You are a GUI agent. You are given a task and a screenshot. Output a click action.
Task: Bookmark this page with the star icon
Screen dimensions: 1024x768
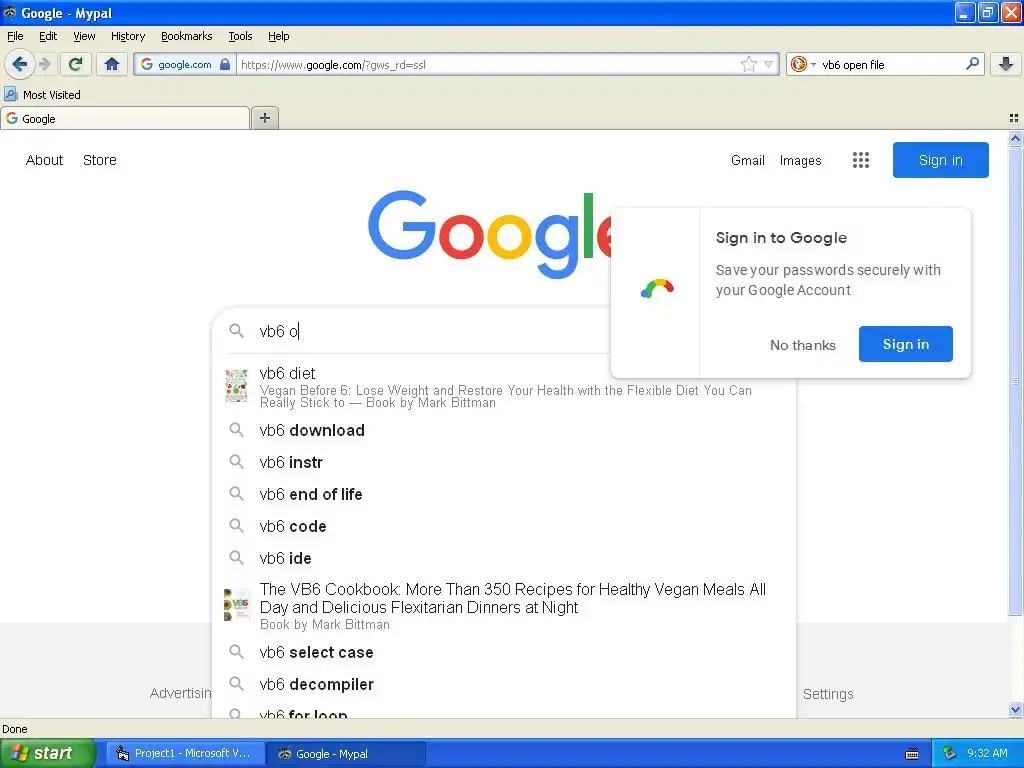[748, 64]
